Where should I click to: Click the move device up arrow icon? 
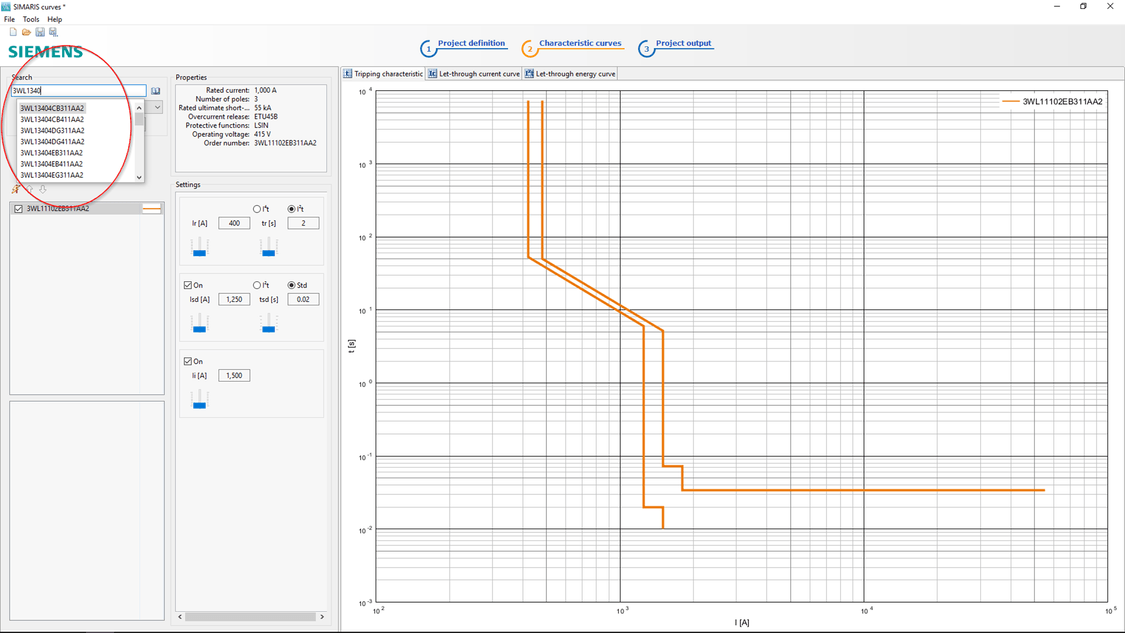[x=29, y=188]
